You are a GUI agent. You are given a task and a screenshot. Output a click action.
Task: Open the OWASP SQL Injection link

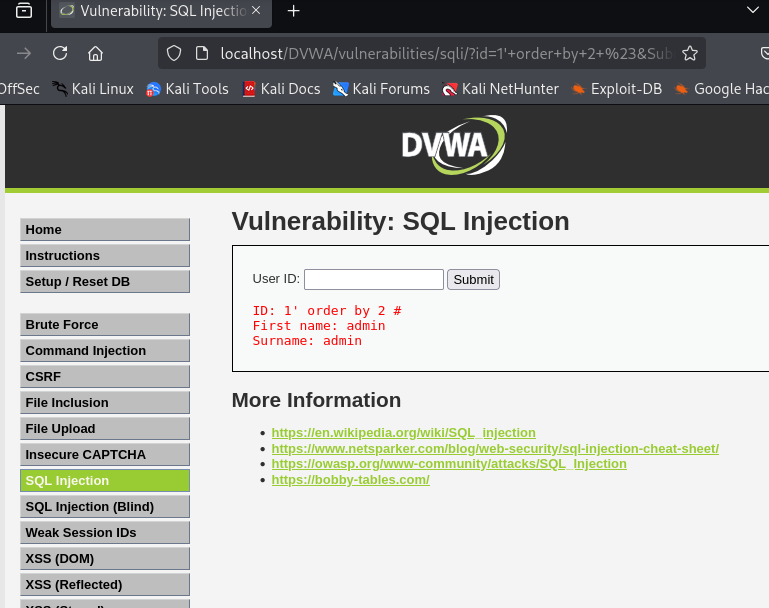(x=449, y=464)
